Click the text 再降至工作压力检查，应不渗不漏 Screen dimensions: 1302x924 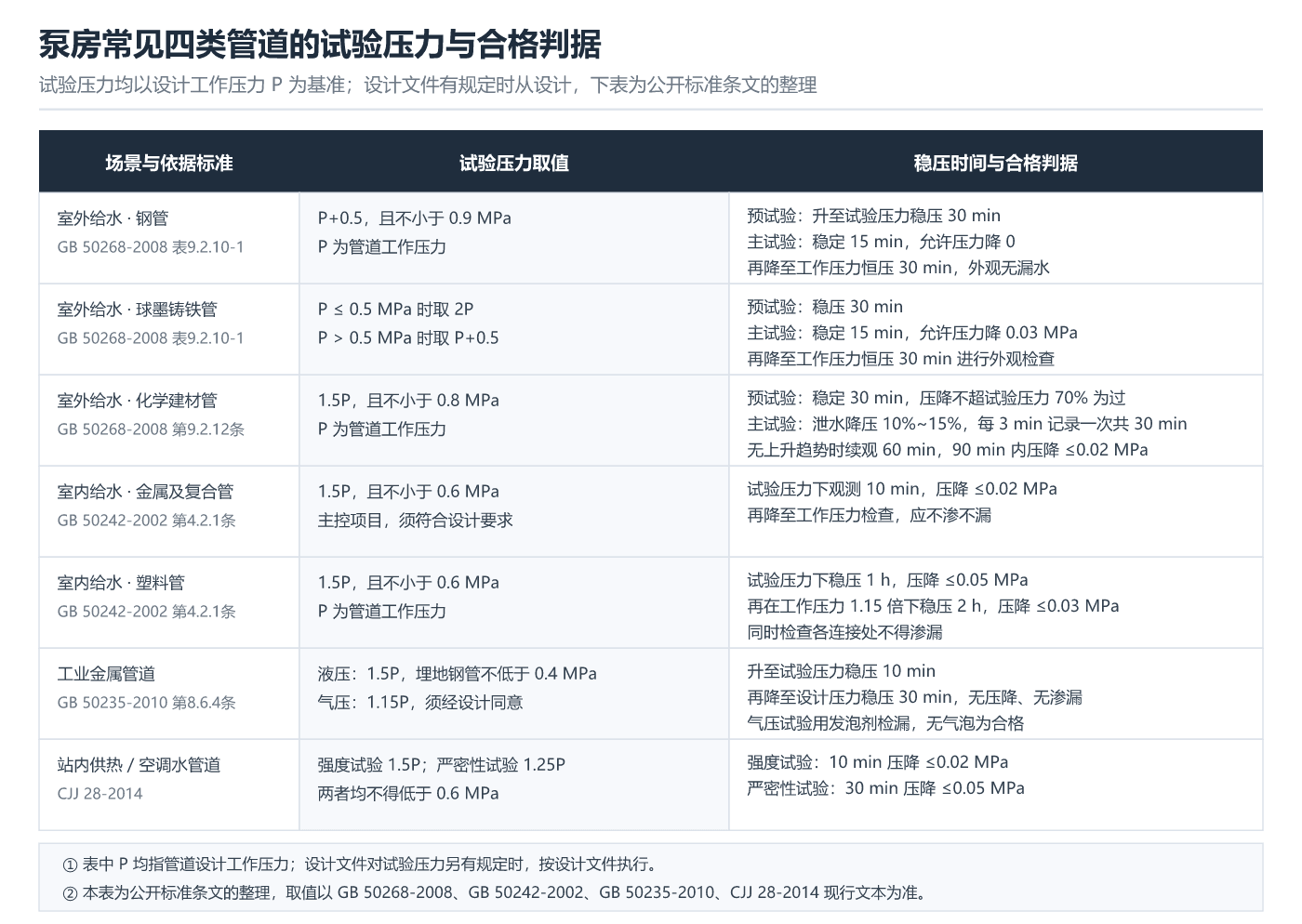tap(870, 515)
